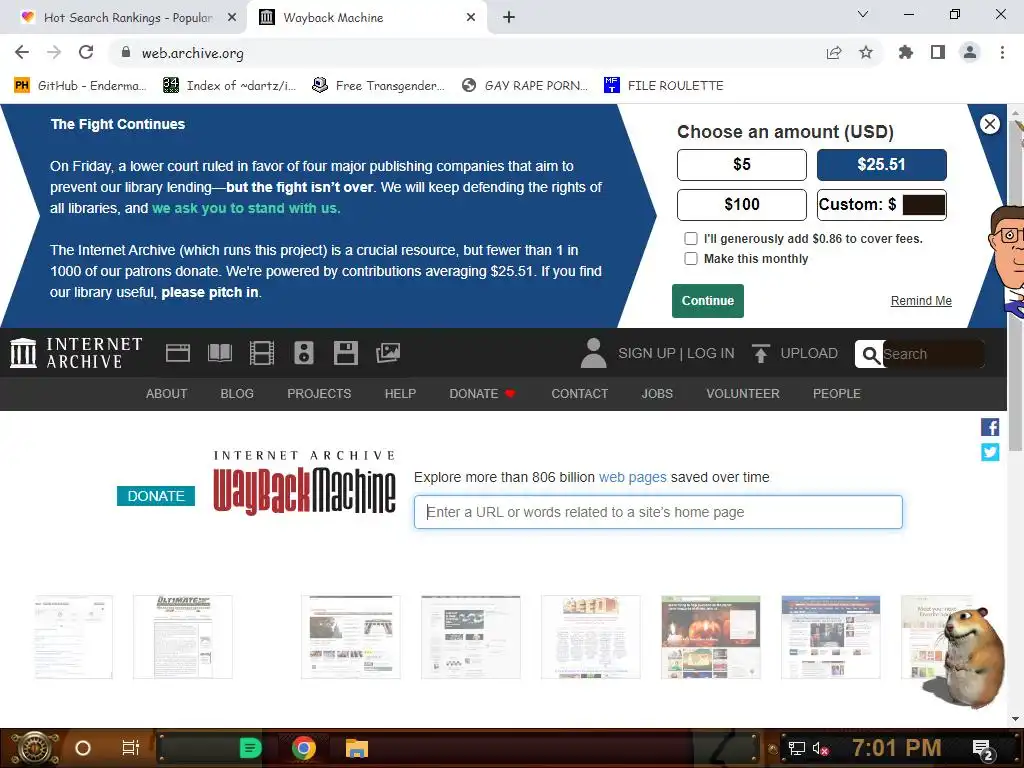The height and width of the screenshot is (768, 1024).
Task: Click the search magnifier icon
Action: (871, 354)
